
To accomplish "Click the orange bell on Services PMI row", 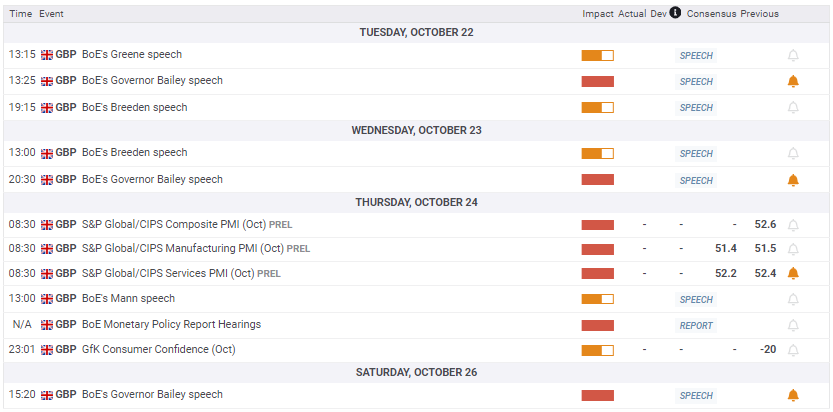I will (x=793, y=273).
